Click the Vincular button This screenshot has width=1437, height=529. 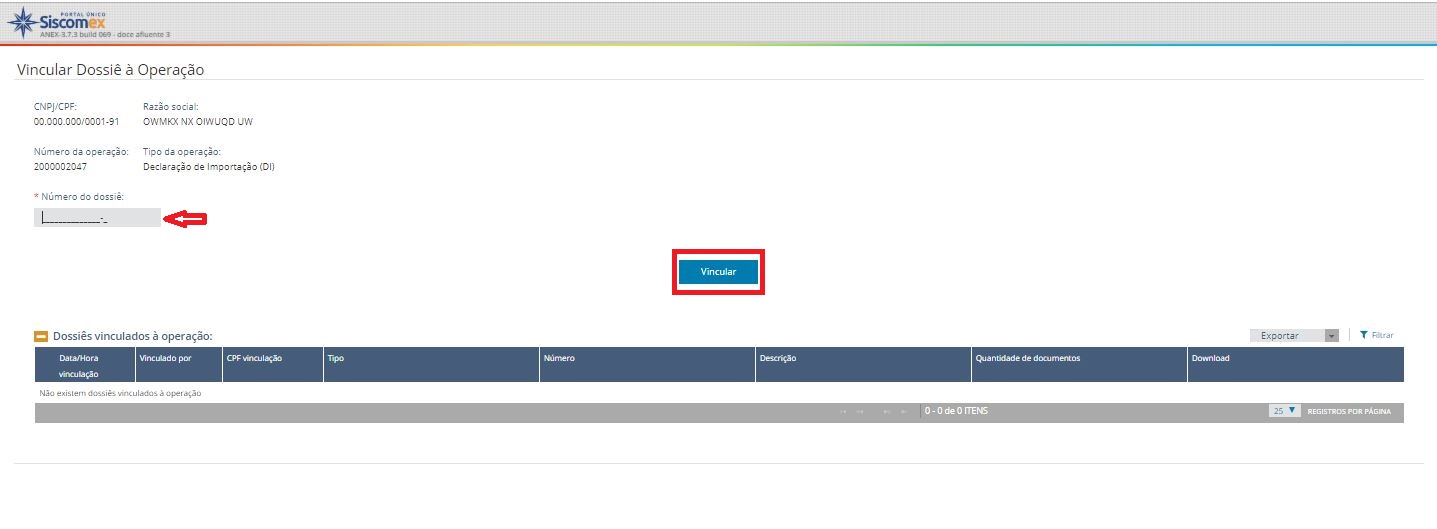718,272
